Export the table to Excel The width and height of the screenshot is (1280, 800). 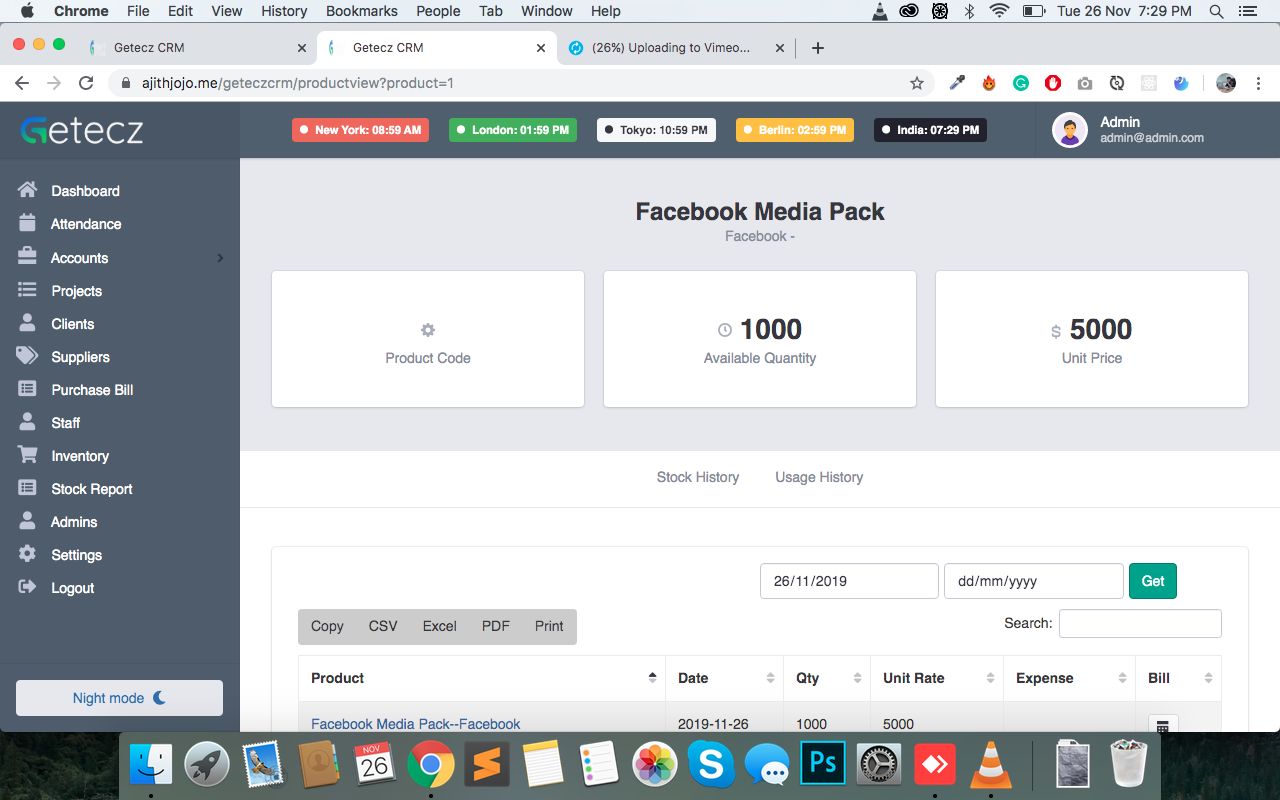tap(439, 626)
